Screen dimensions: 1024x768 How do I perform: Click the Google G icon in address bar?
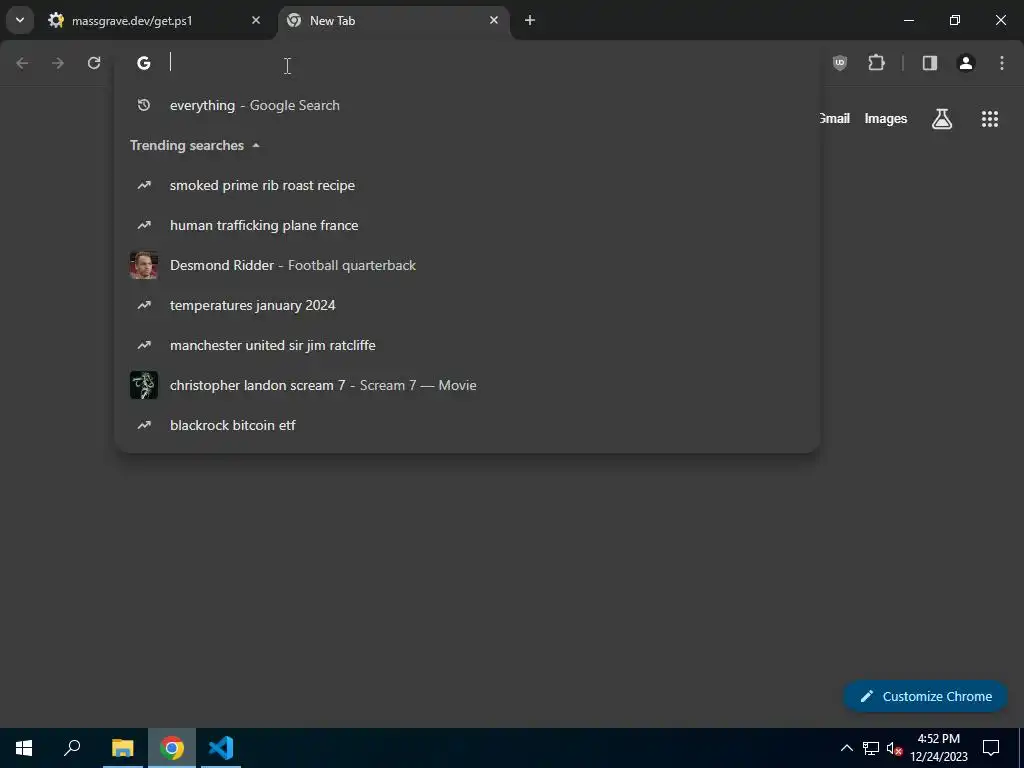(144, 63)
